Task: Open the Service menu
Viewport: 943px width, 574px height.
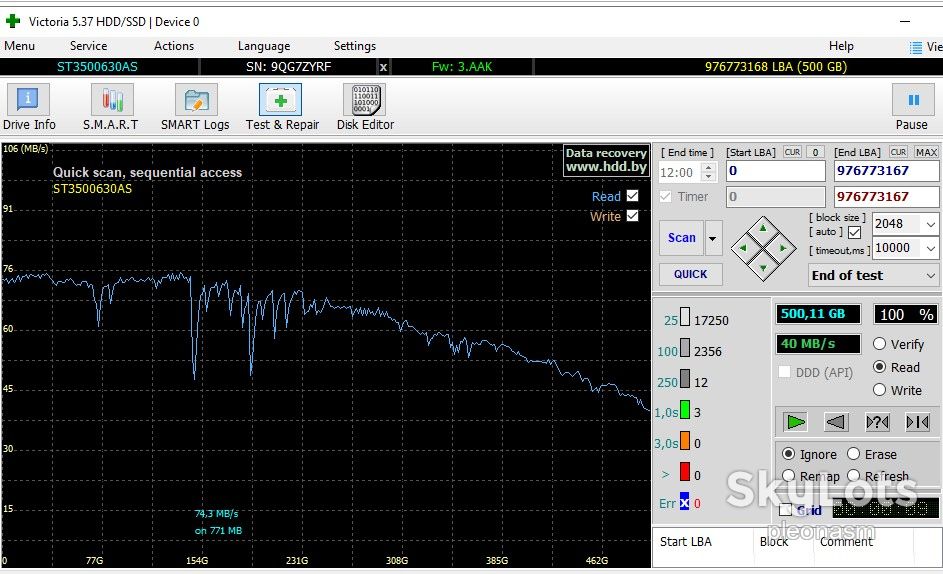Action: coord(88,46)
